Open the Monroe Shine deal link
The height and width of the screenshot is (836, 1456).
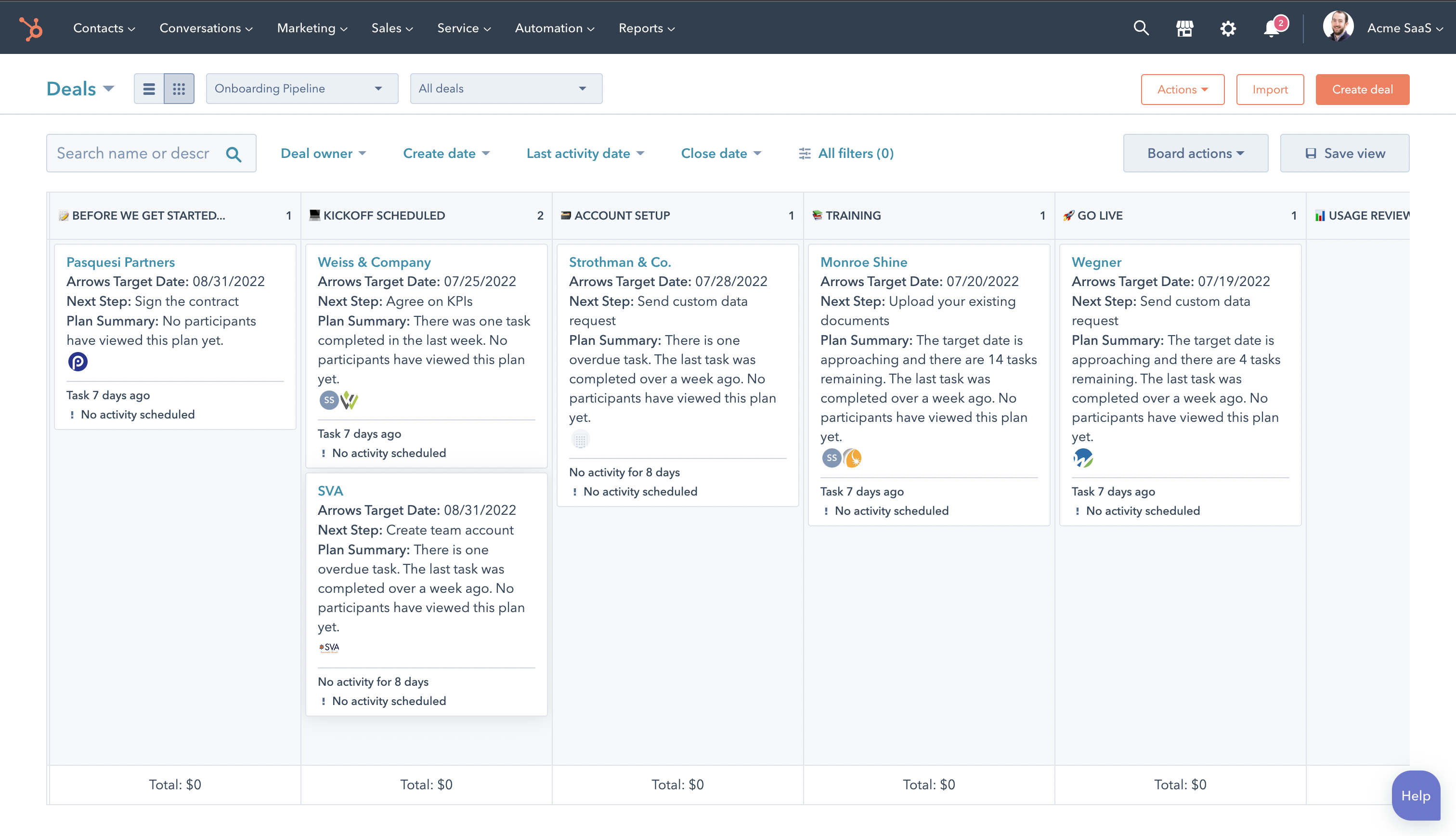(863, 262)
